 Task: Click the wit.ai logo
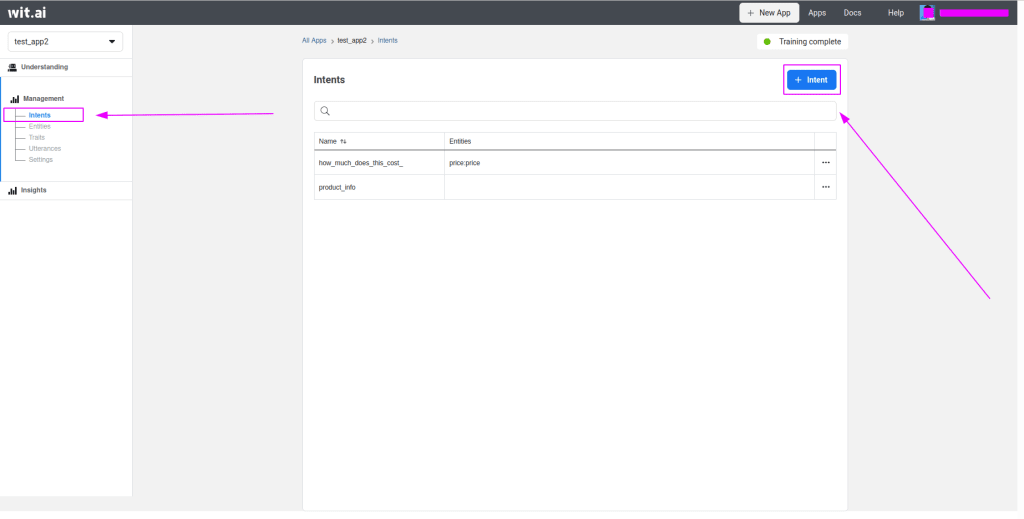(27, 12)
